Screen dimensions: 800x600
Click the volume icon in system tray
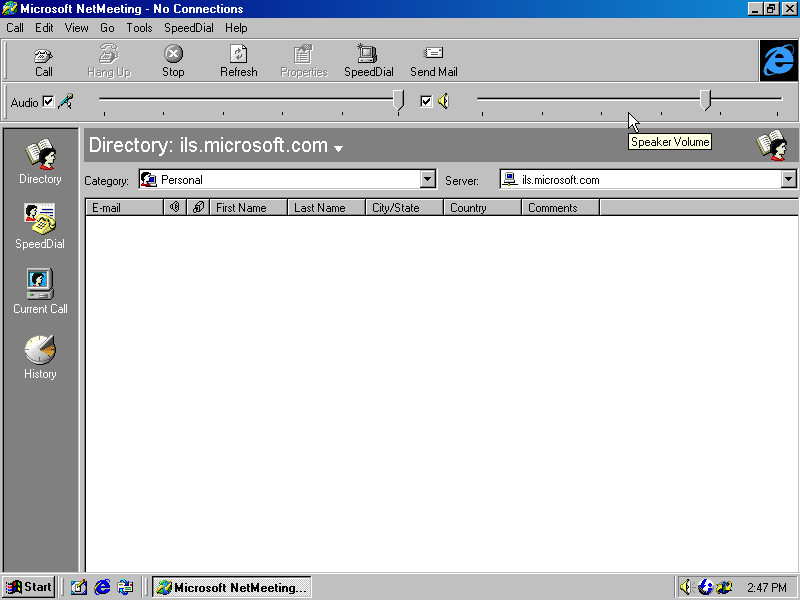pos(686,587)
